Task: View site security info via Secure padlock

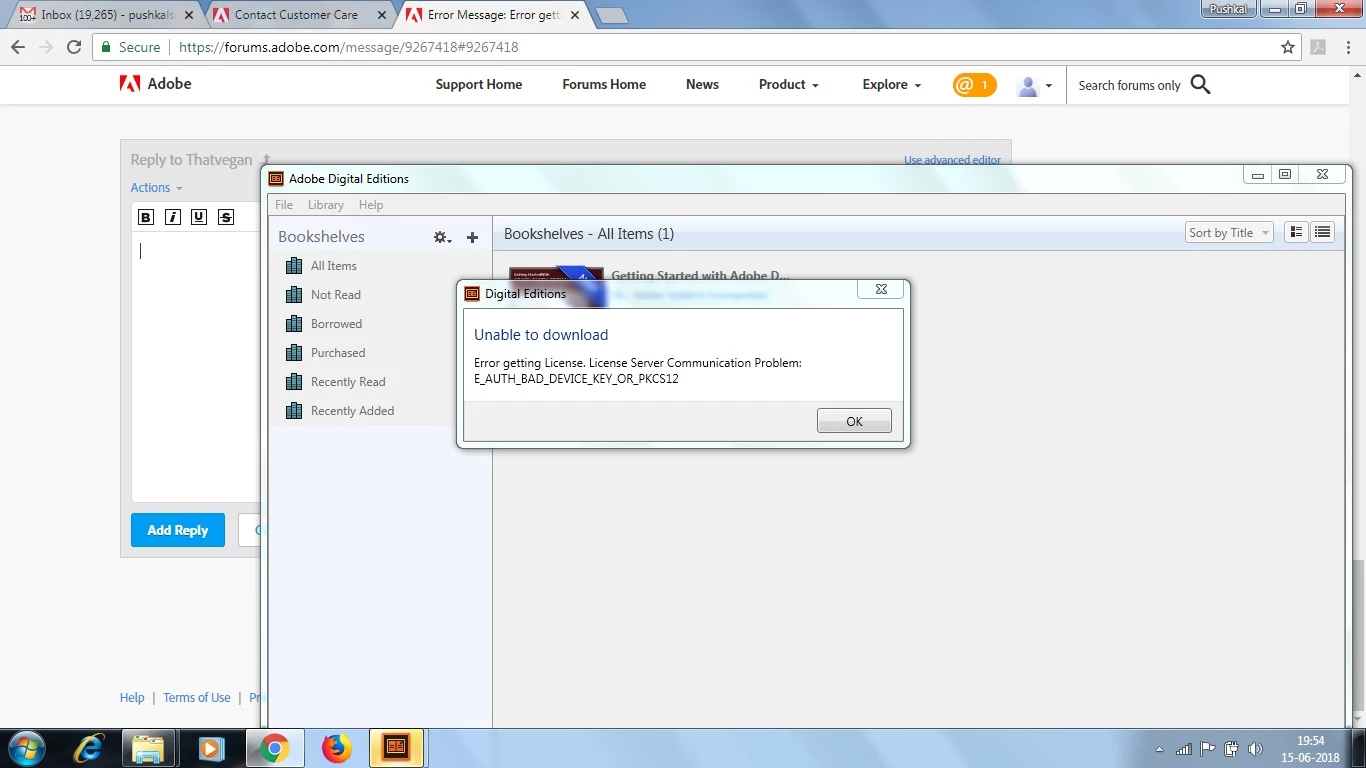Action: pyautogui.click(x=130, y=47)
